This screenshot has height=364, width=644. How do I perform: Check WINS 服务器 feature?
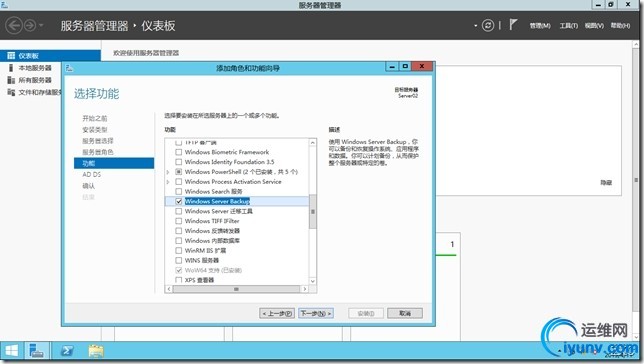[178, 260]
